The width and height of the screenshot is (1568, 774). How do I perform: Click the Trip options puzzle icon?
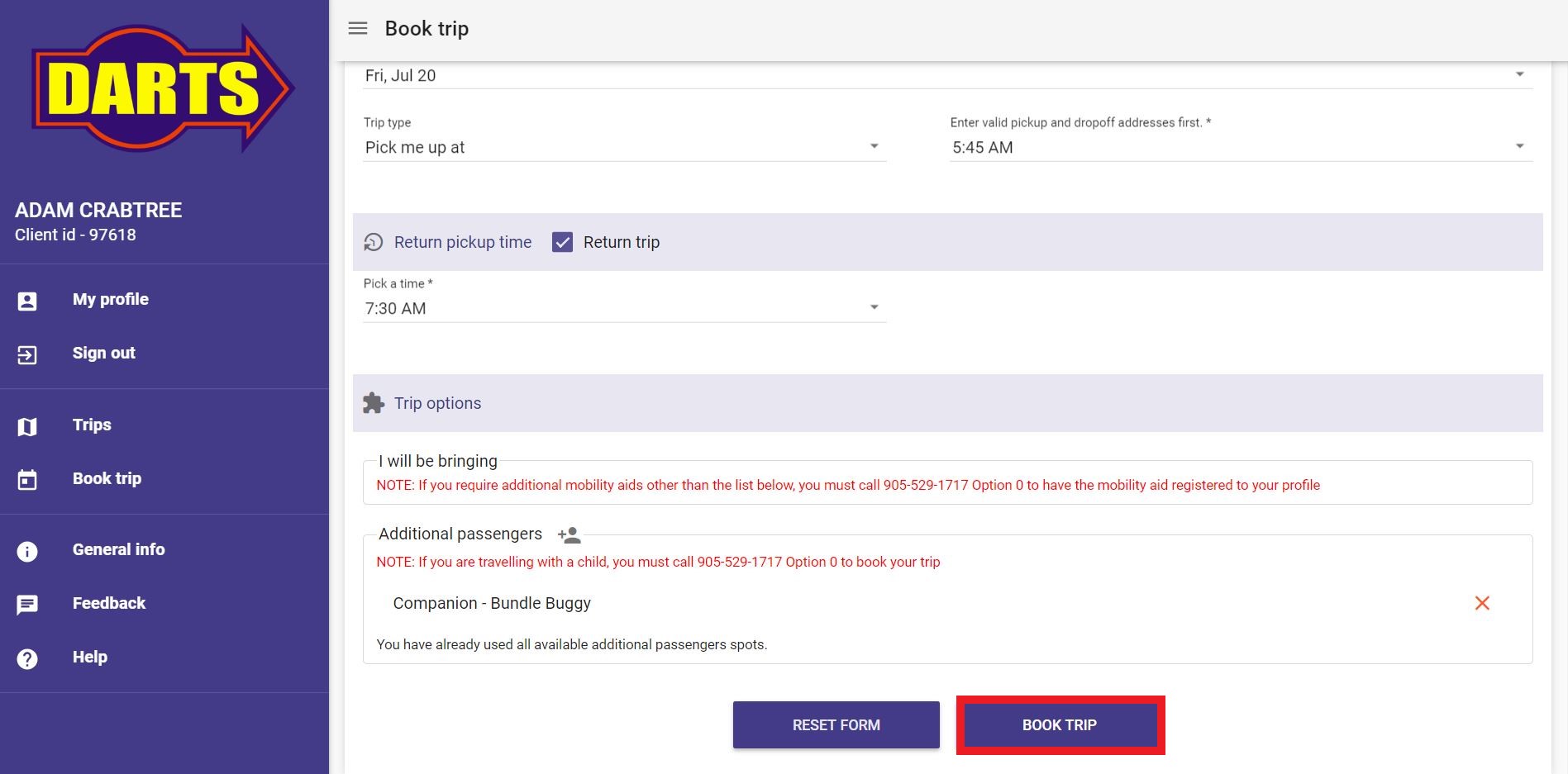pos(374,403)
